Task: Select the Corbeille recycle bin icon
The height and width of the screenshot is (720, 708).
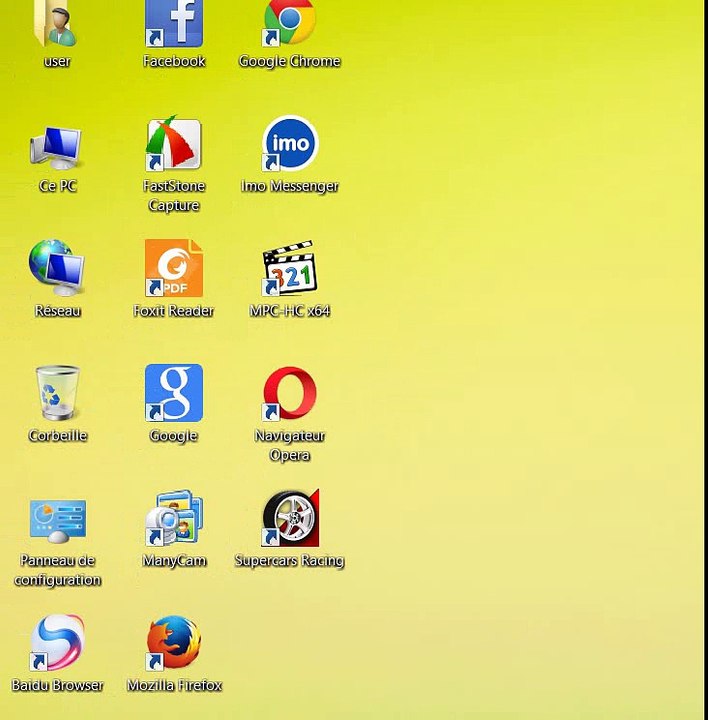Action: 57,393
